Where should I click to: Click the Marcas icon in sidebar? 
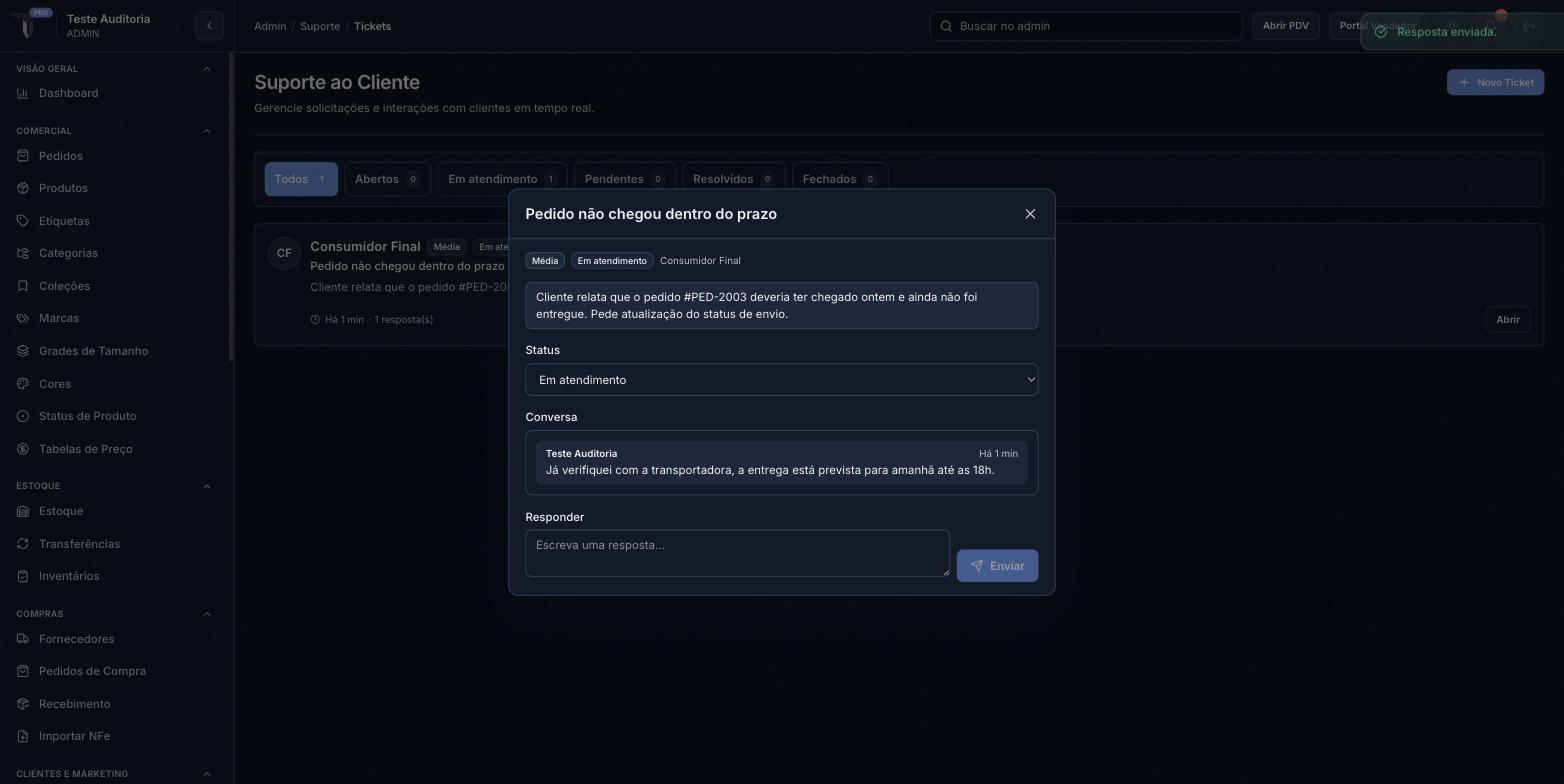23,318
